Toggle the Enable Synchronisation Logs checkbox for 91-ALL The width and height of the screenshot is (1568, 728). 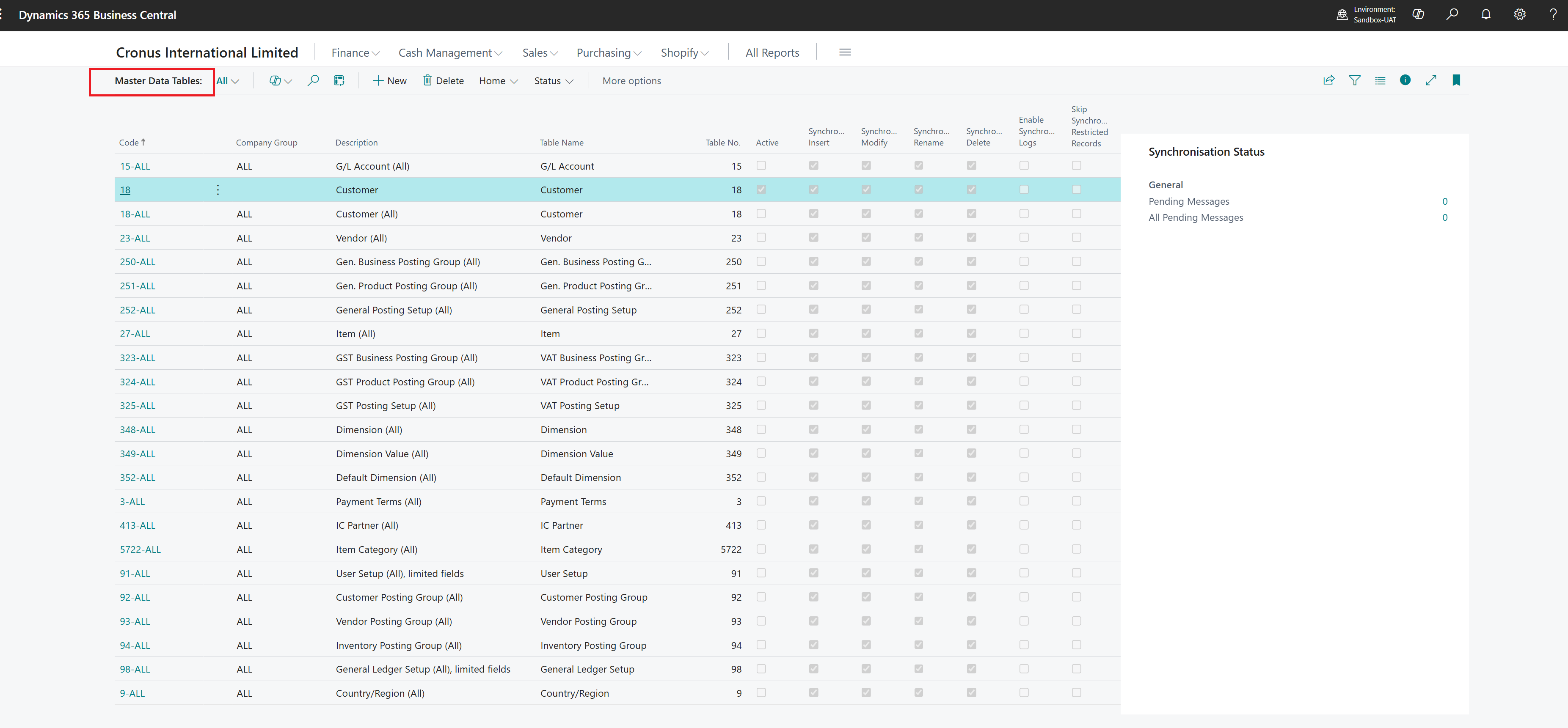pyautogui.click(x=1024, y=573)
